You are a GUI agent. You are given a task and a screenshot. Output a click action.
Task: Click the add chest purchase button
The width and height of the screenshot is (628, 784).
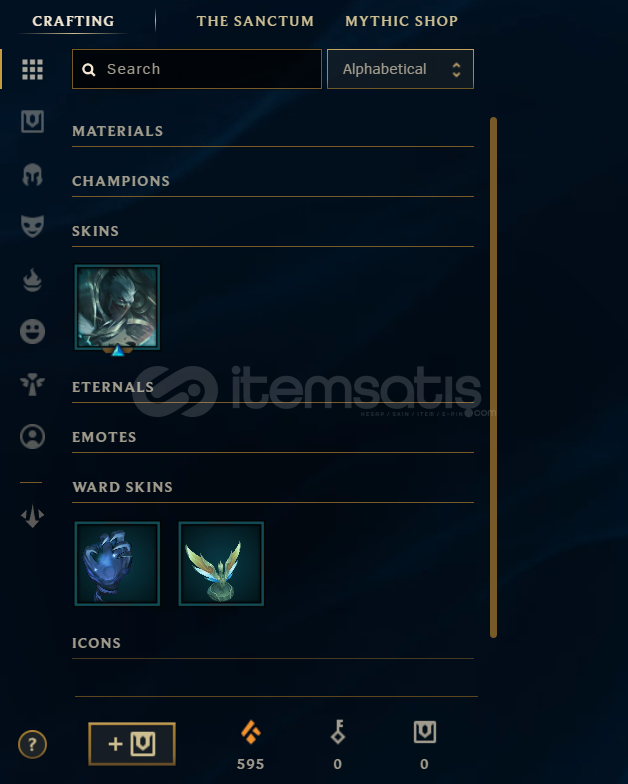coord(132,744)
